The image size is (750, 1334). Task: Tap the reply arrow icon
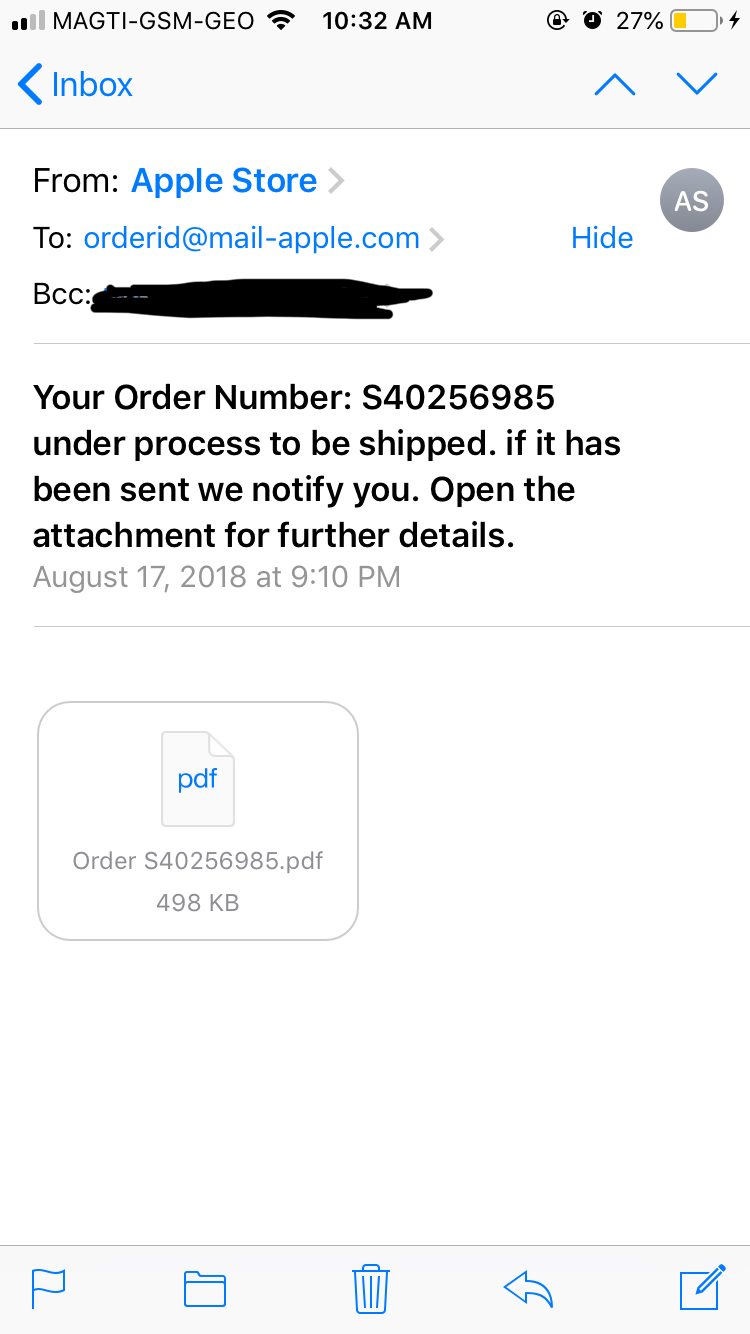pyautogui.click(x=528, y=1288)
